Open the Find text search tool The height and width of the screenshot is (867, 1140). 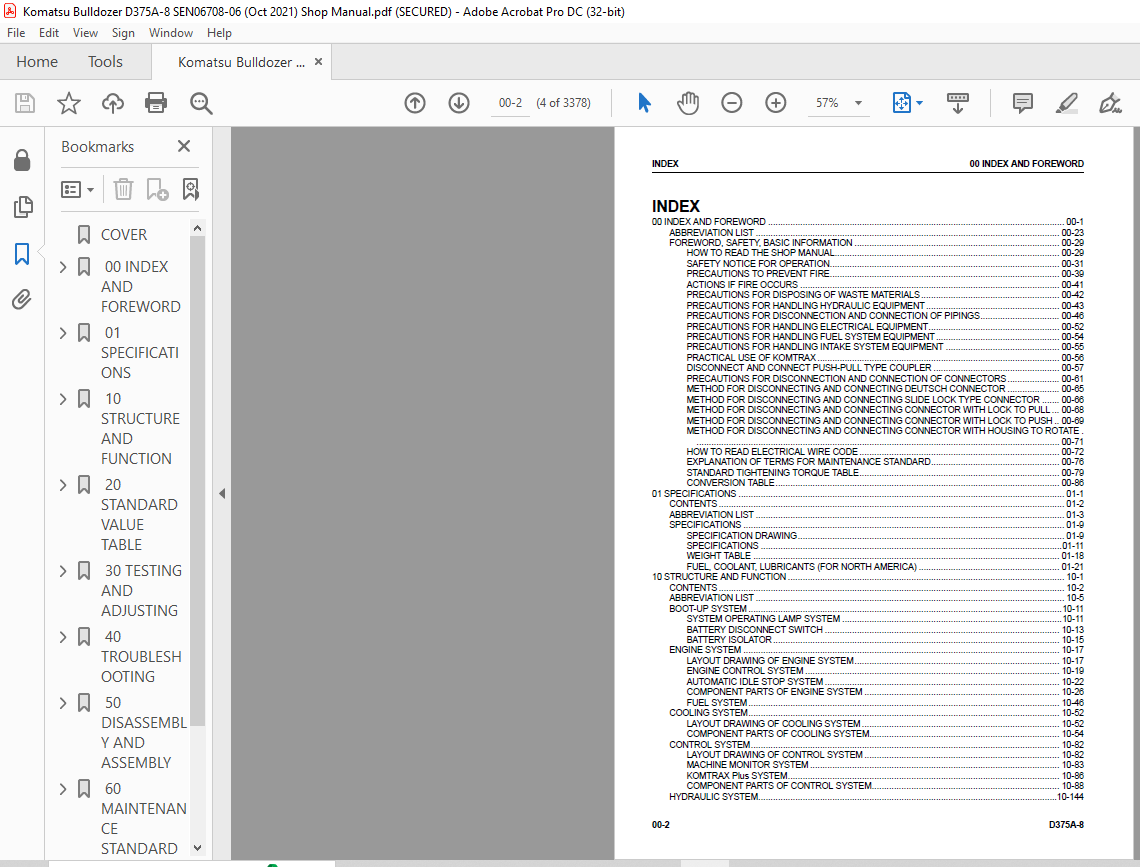click(x=201, y=103)
